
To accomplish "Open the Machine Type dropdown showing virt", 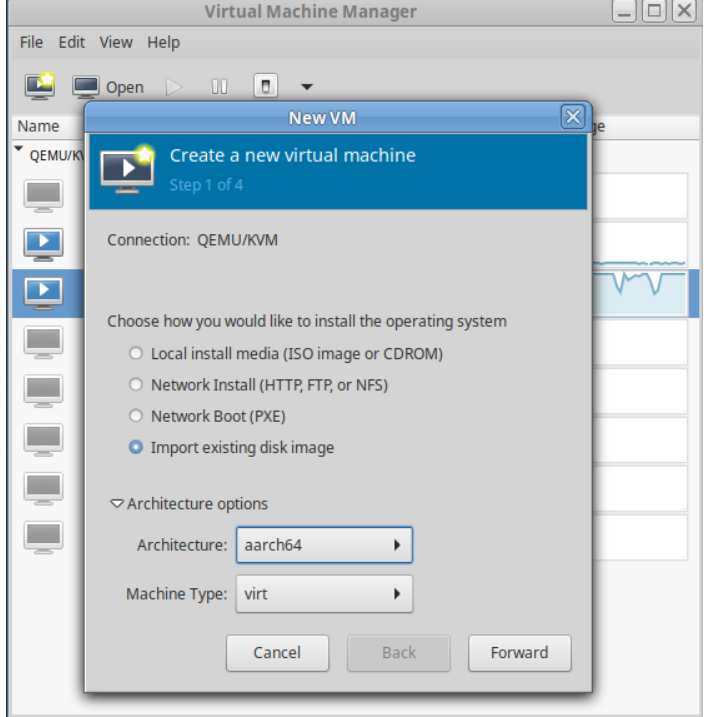I will pyautogui.click(x=324, y=594).
